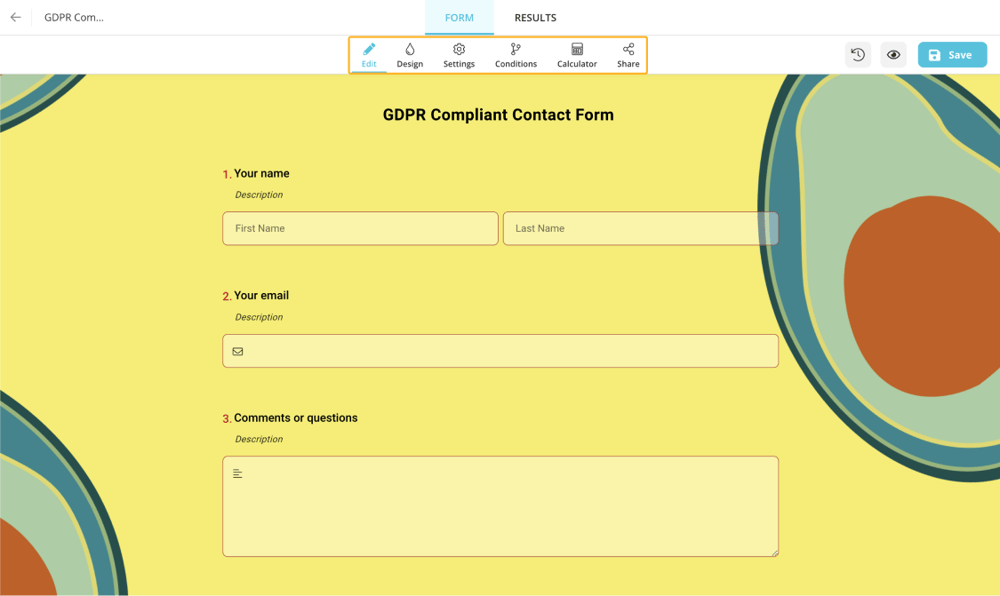Image resolution: width=1000 pixels, height=596 pixels.
Task: Open the Conditions editor
Action: 515,55
